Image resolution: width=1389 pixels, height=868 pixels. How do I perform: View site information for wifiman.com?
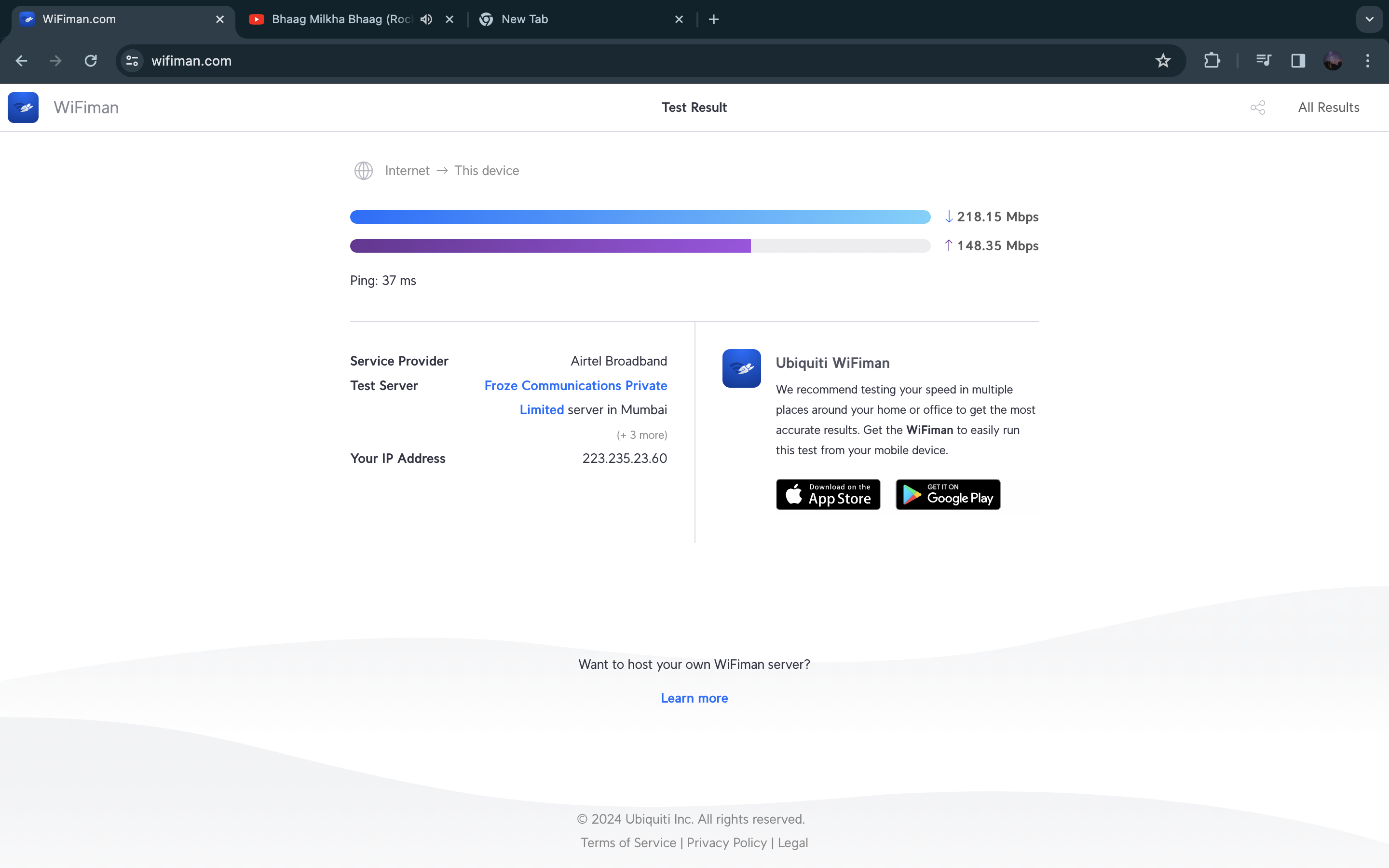coord(132,61)
